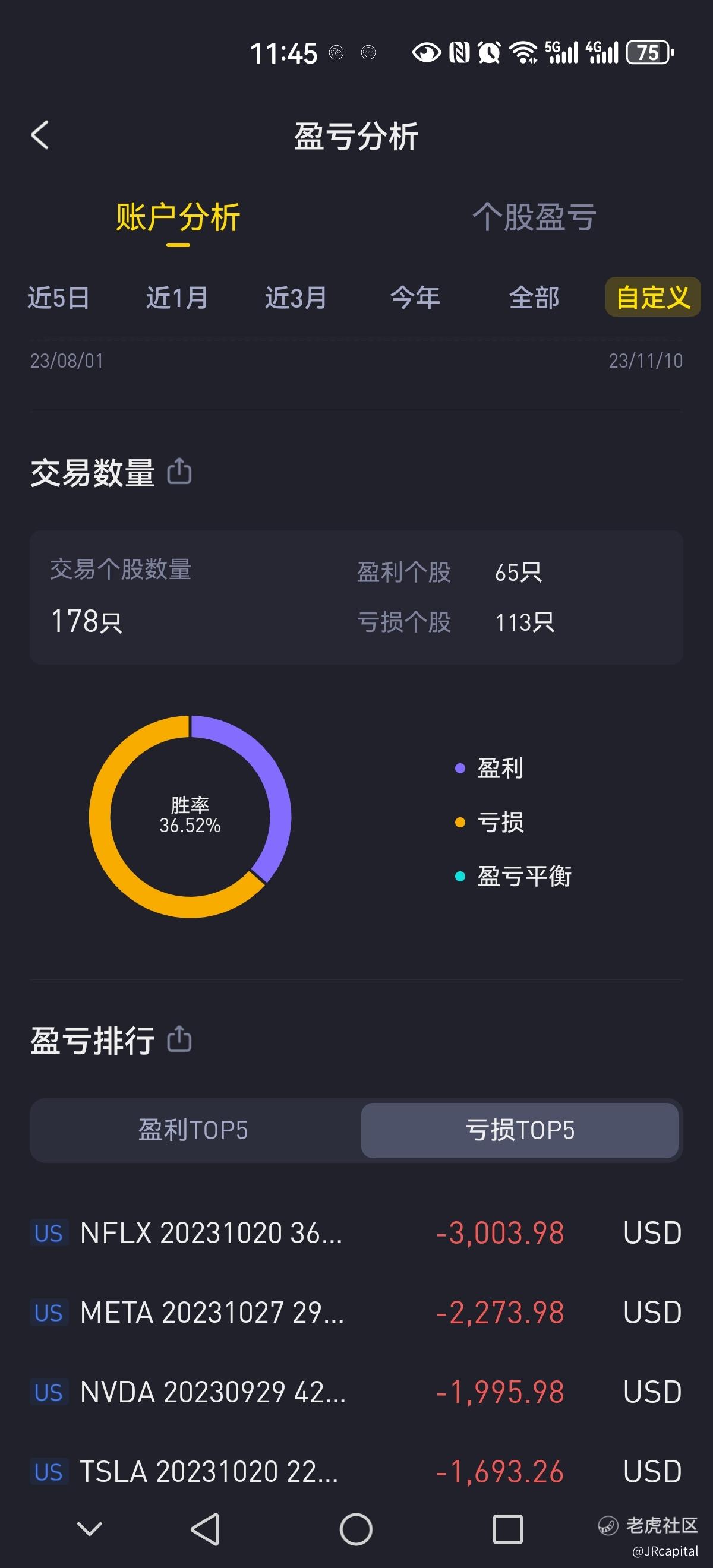
Task: Choose 近5日 time range
Action: click(58, 298)
